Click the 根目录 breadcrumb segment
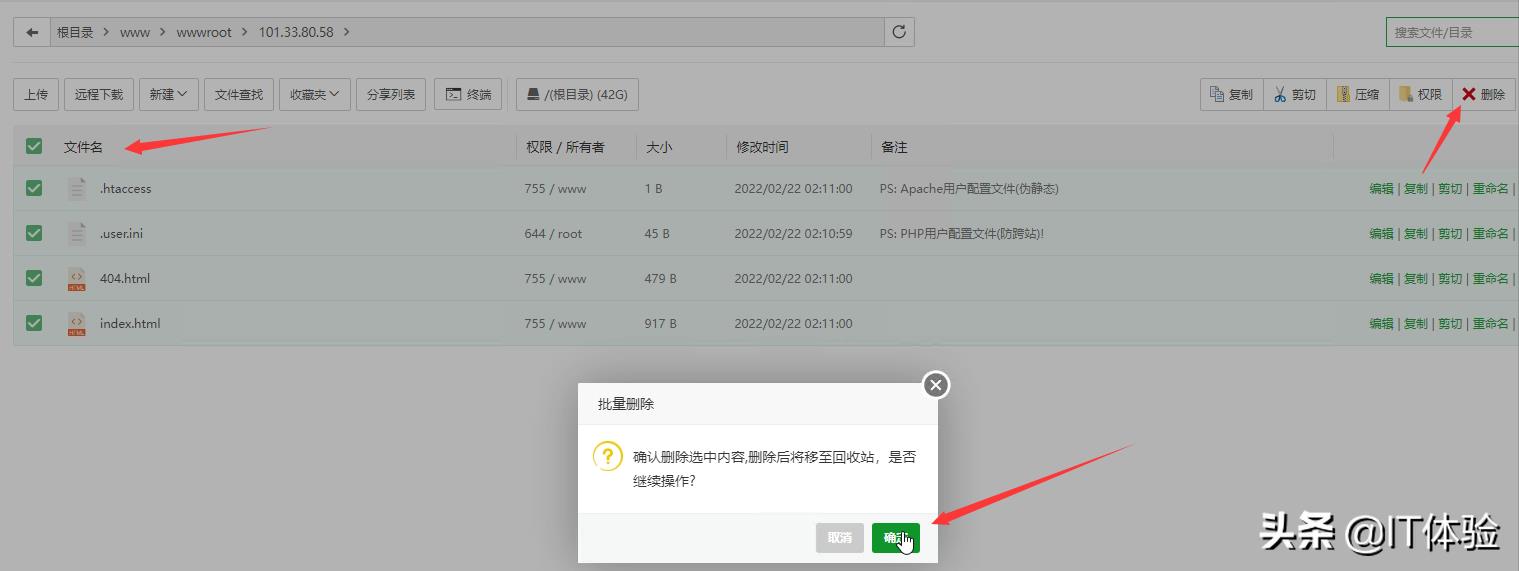The image size is (1519, 571). click(x=75, y=32)
